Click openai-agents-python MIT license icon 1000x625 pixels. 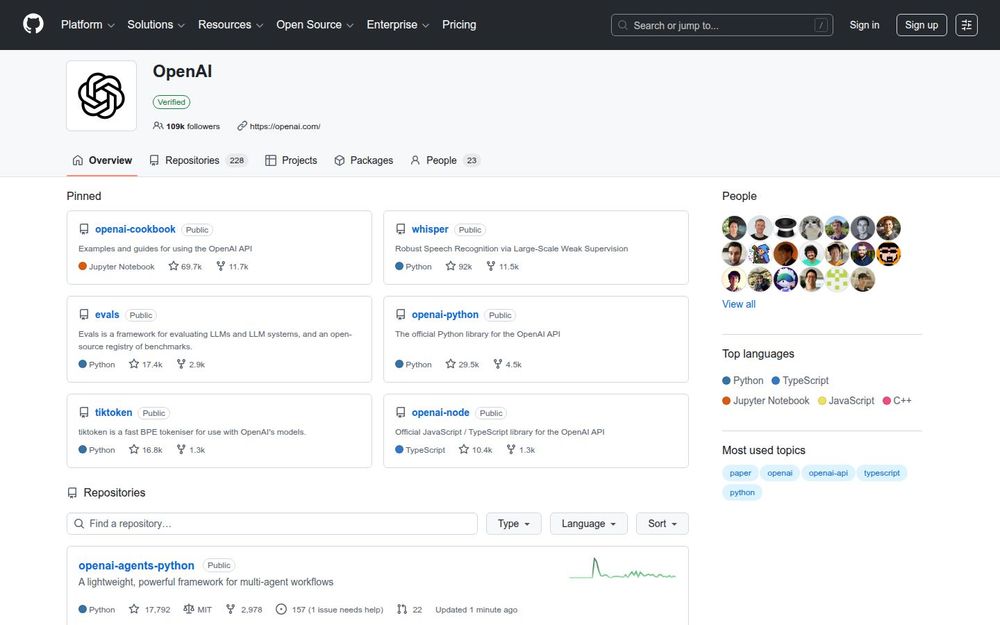pyautogui.click(x=188, y=610)
